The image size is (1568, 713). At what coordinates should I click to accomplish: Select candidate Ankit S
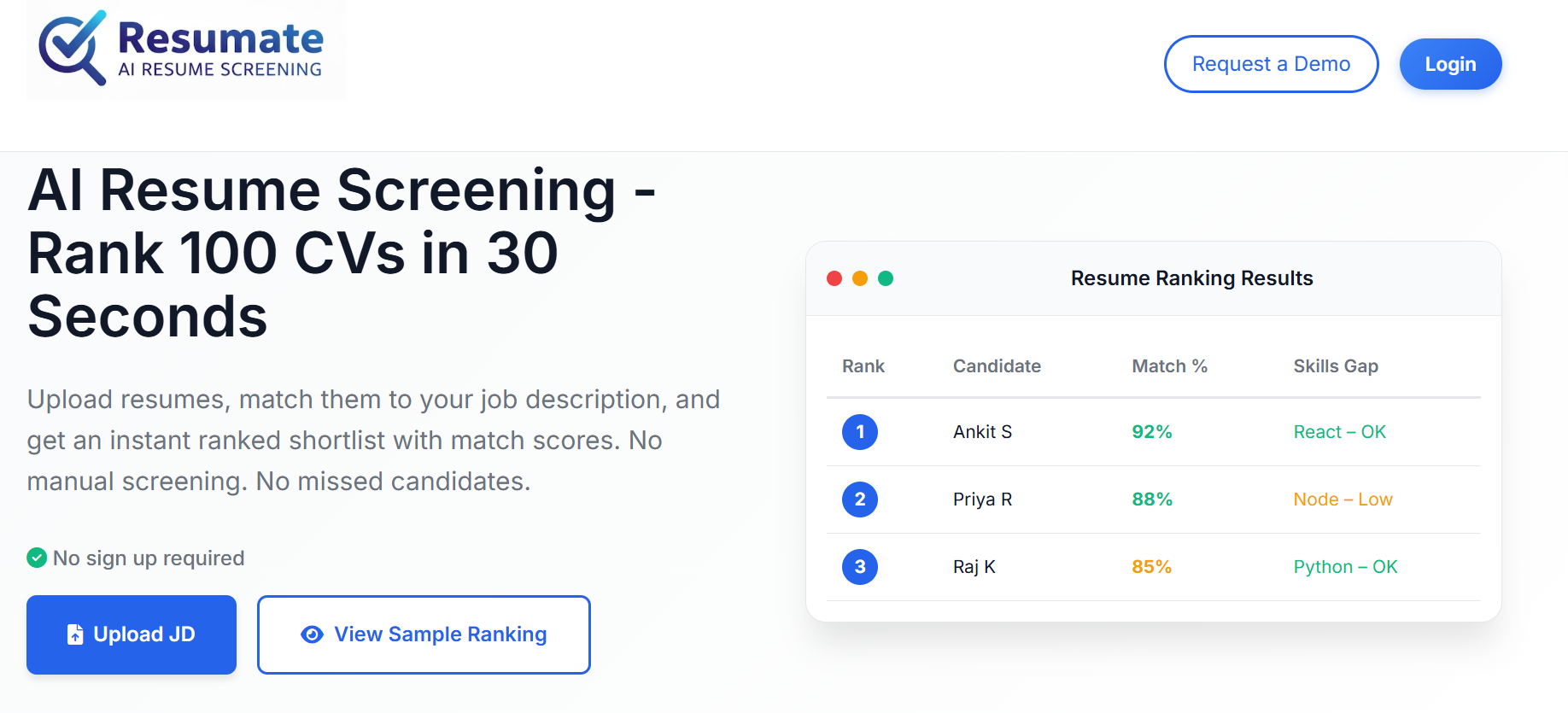982,432
